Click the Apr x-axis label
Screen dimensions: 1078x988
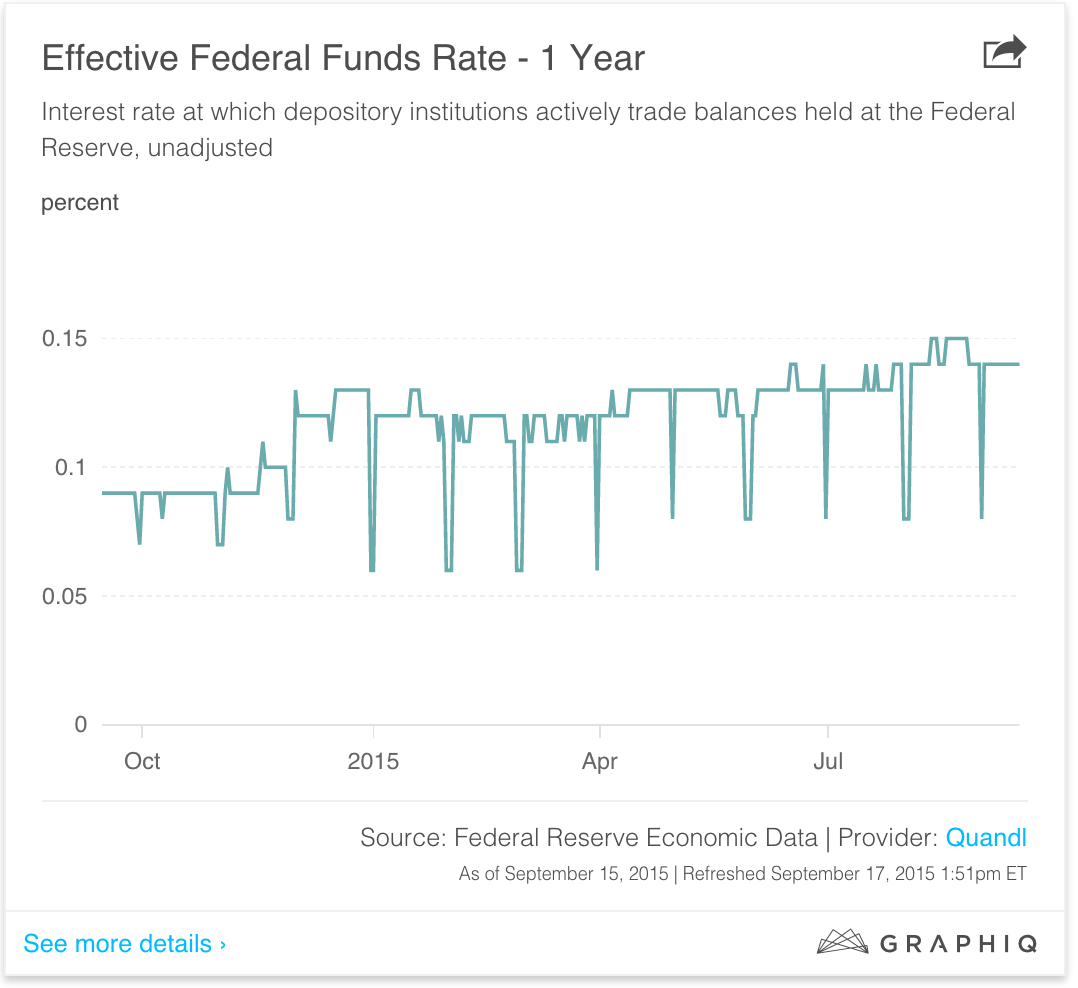(x=600, y=761)
